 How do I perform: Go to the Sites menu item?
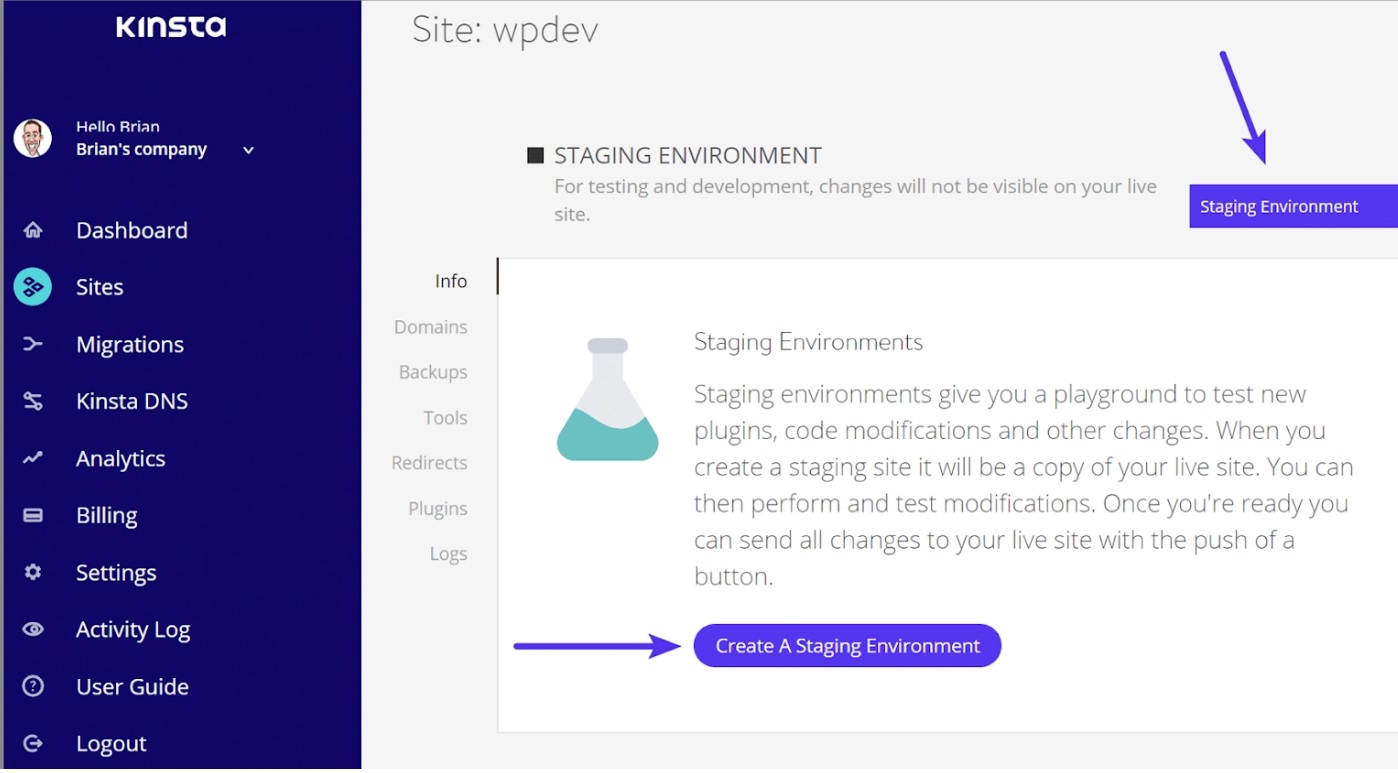100,287
